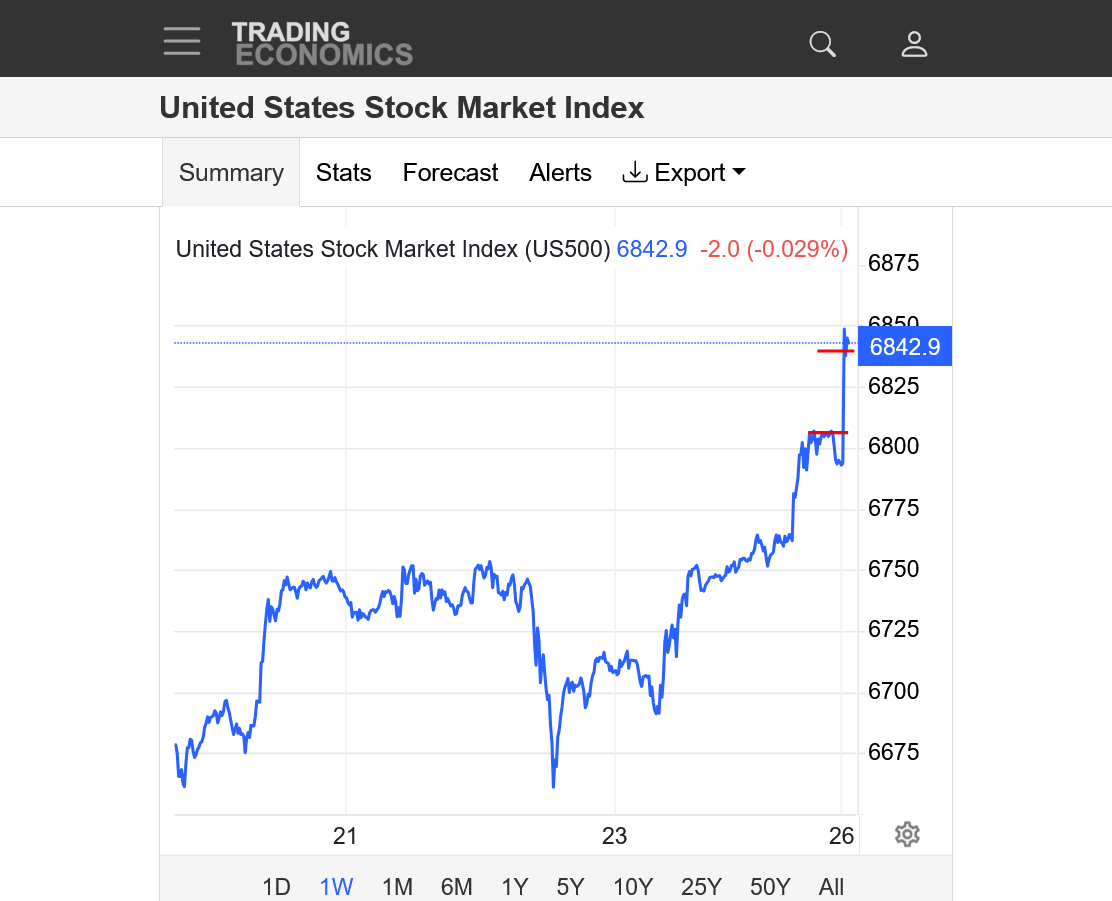
Task: Select the 1W time range
Action: pyautogui.click(x=336, y=886)
